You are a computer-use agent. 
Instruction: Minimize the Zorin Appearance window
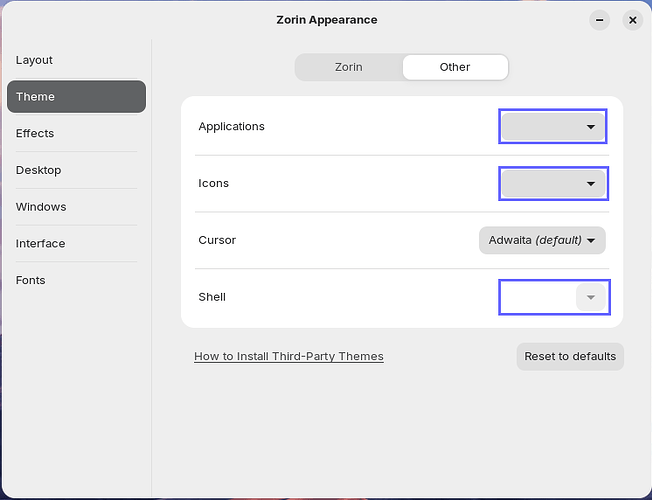[x=600, y=20]
